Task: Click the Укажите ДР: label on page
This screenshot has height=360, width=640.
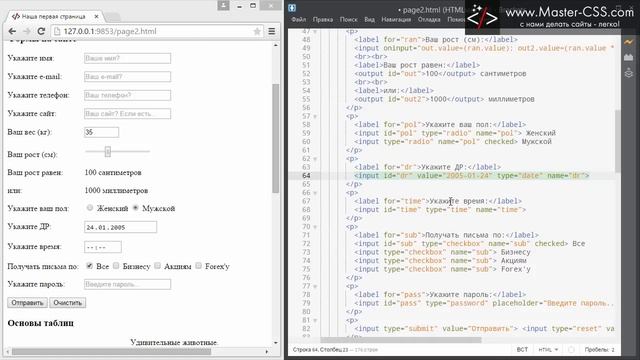Action: 29,227
